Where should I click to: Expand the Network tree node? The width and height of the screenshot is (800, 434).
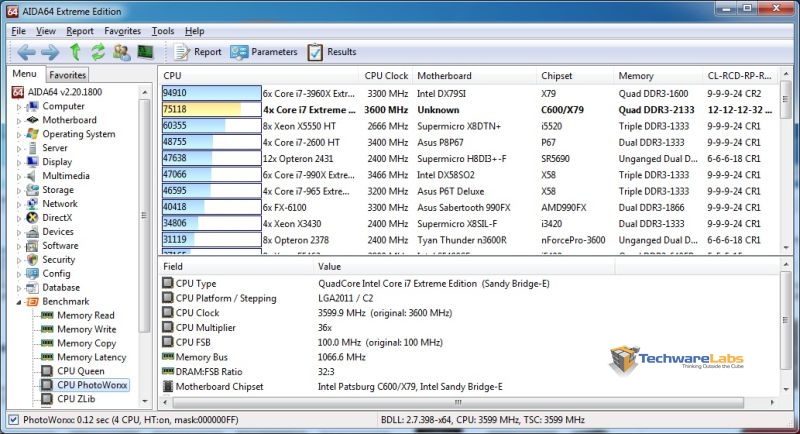click(x=19, y=205)
